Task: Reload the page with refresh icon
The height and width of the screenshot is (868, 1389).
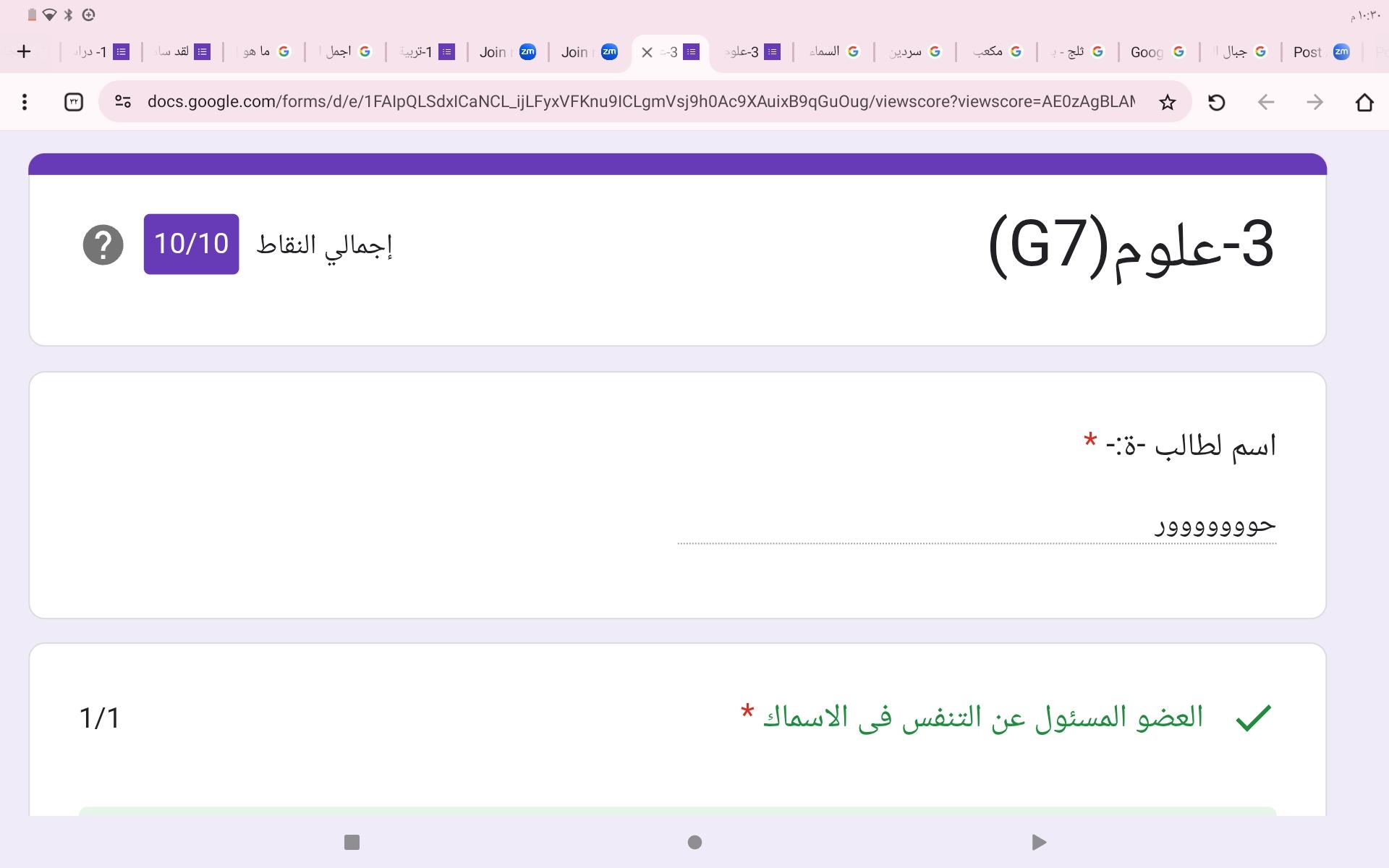Action: [x=1217, y=102]
